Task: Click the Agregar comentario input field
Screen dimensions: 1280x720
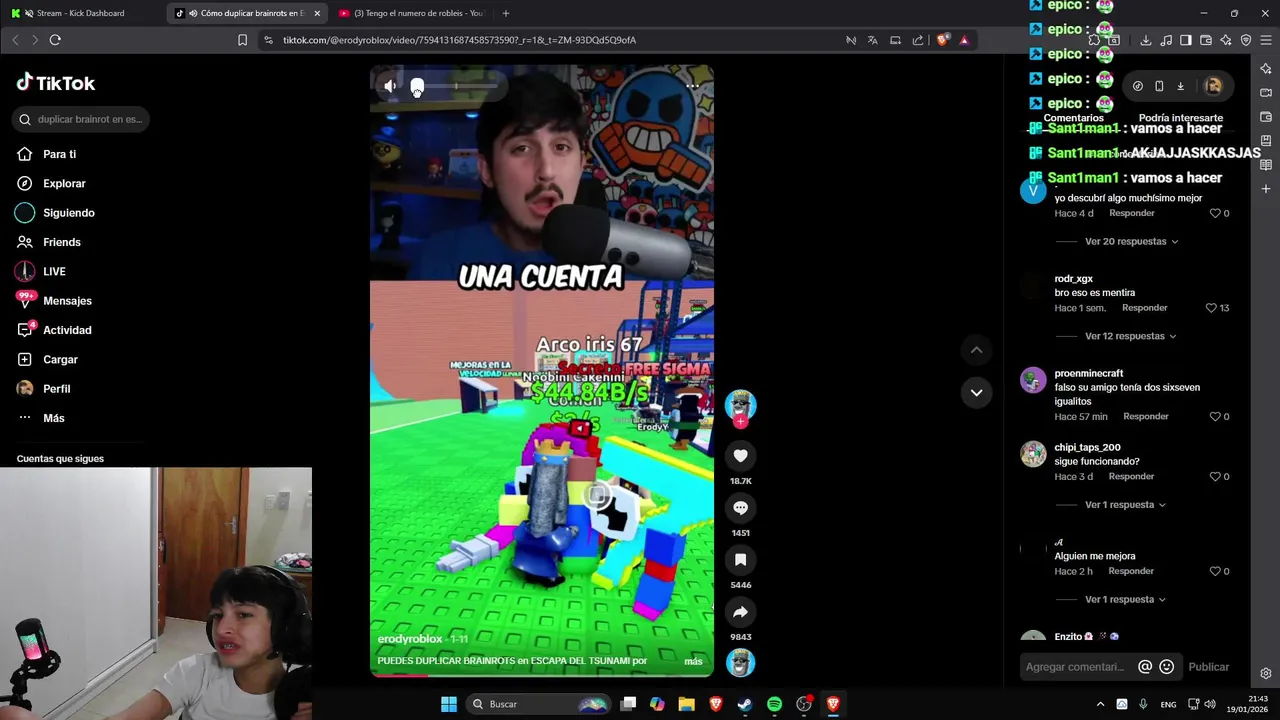Action: (x=1075, y=667)
